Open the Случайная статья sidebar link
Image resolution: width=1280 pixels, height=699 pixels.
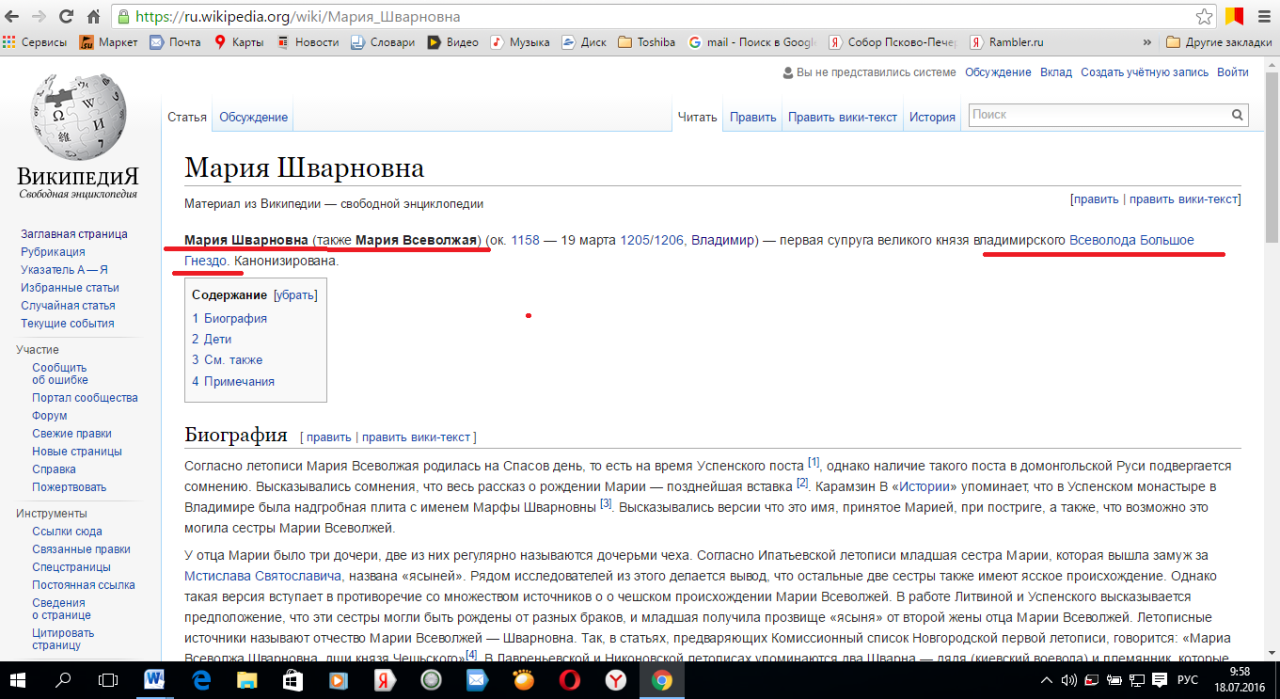[x=68, y=306]
